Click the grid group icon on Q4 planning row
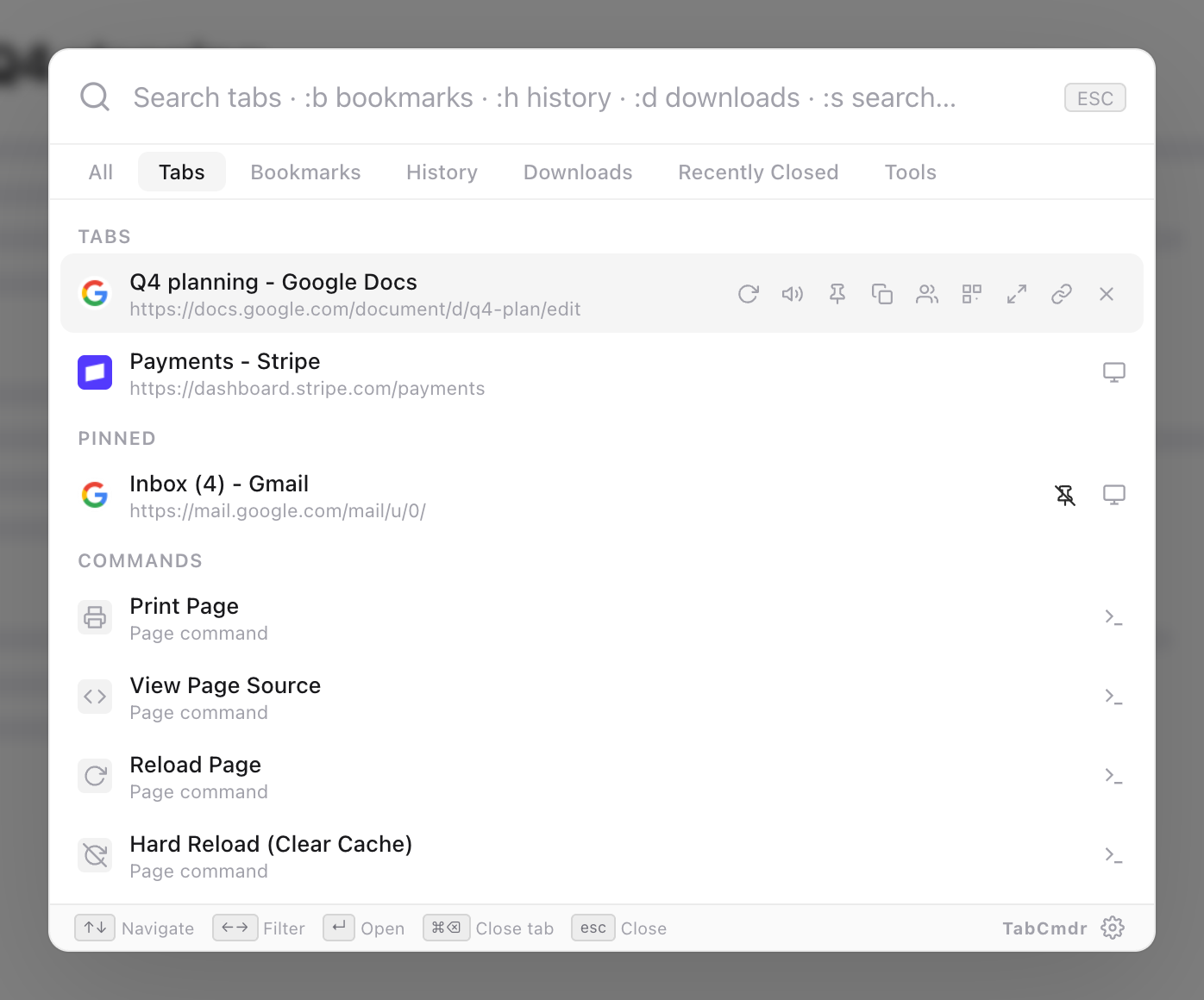1204x1000 pixels. 972,294
